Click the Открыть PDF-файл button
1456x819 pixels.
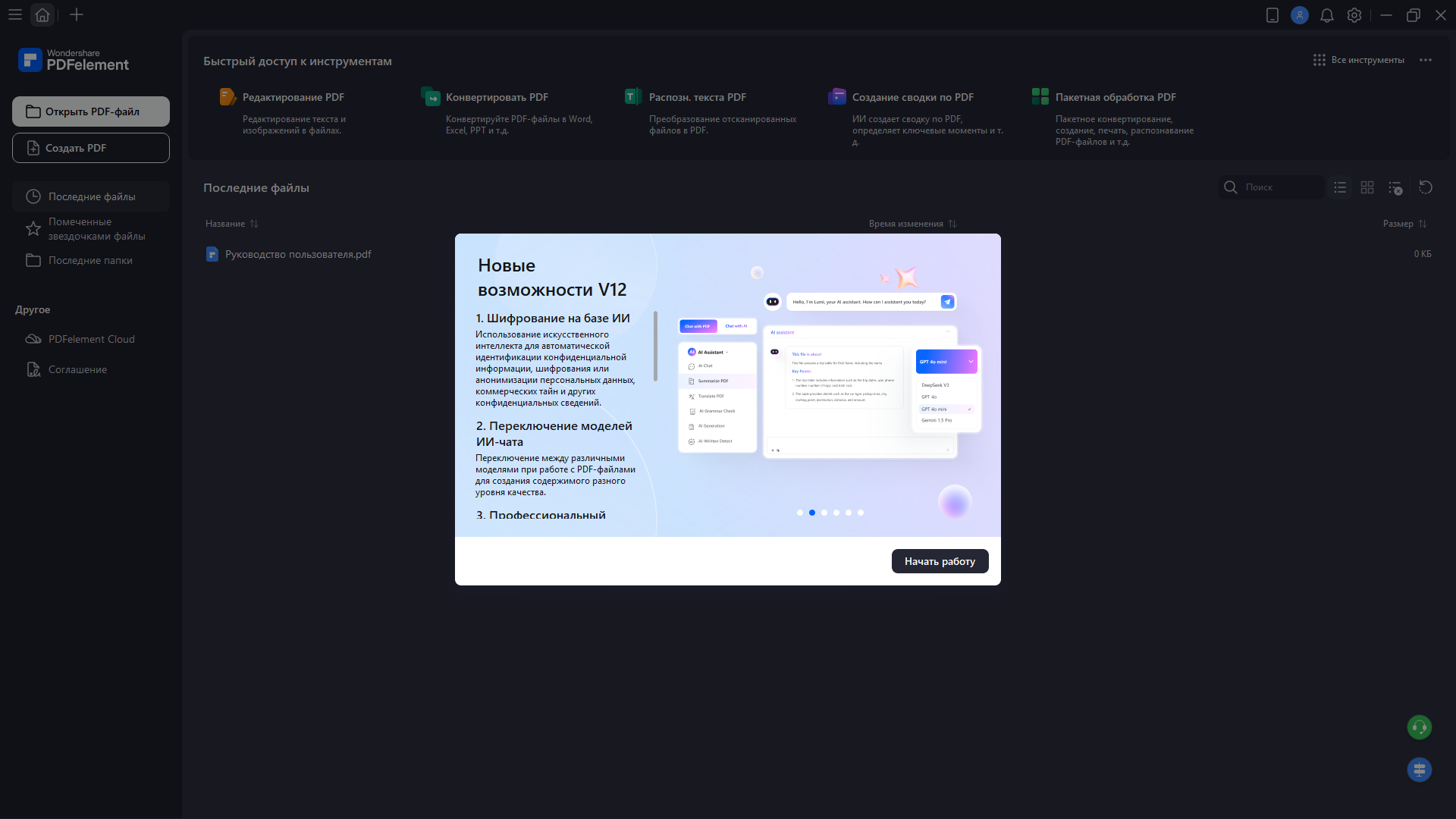coord(91,111)
